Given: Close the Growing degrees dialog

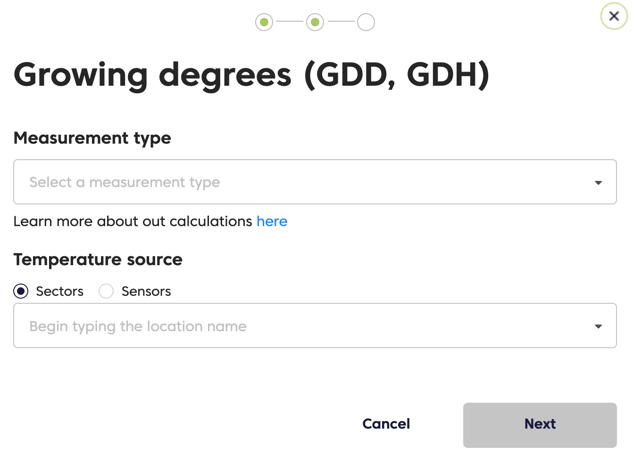Looking at the screenshot, I should click(x=614, y=16).
